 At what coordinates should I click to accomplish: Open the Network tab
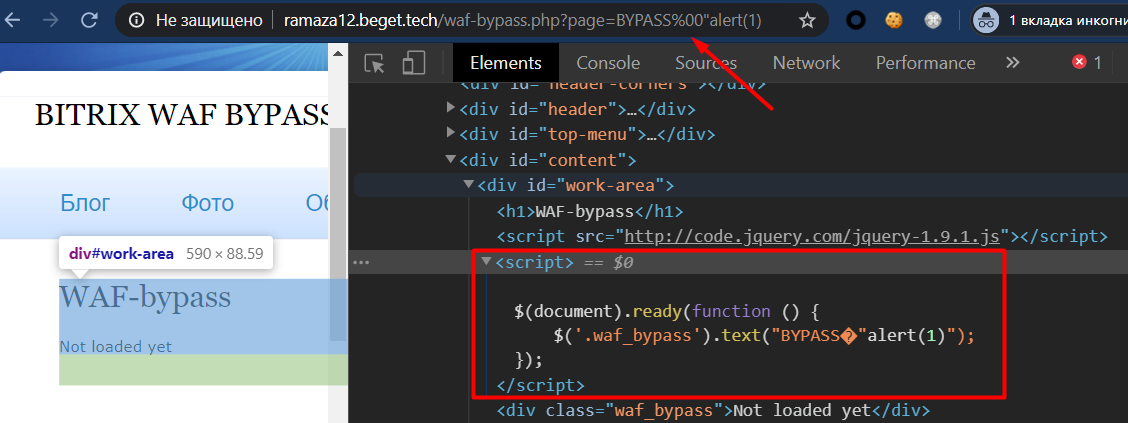pos(806,63)
